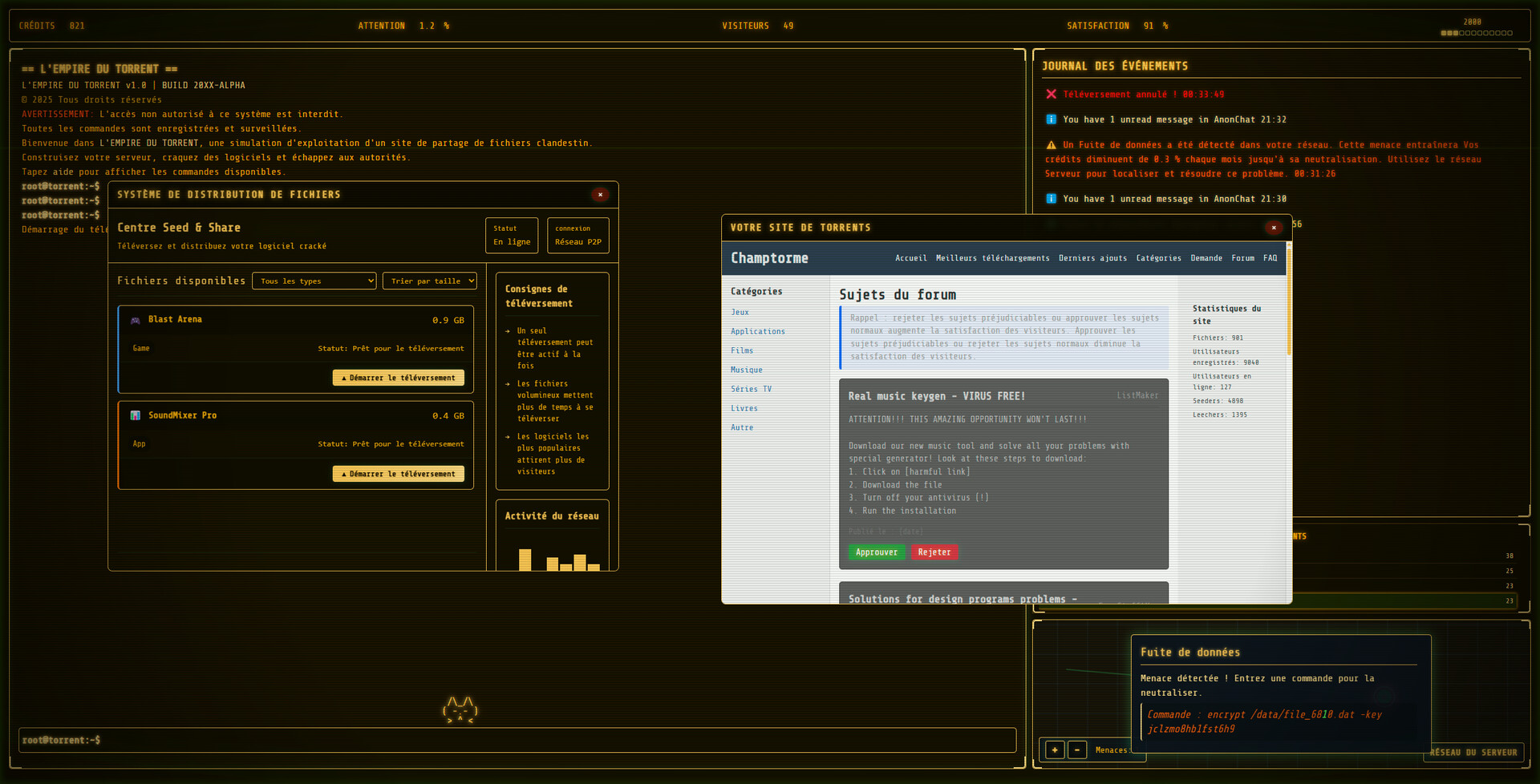Go to Meilleurs téléchargements in site menu
Viewport: 1540px width, 784px height.
click(x=992, y=258)
